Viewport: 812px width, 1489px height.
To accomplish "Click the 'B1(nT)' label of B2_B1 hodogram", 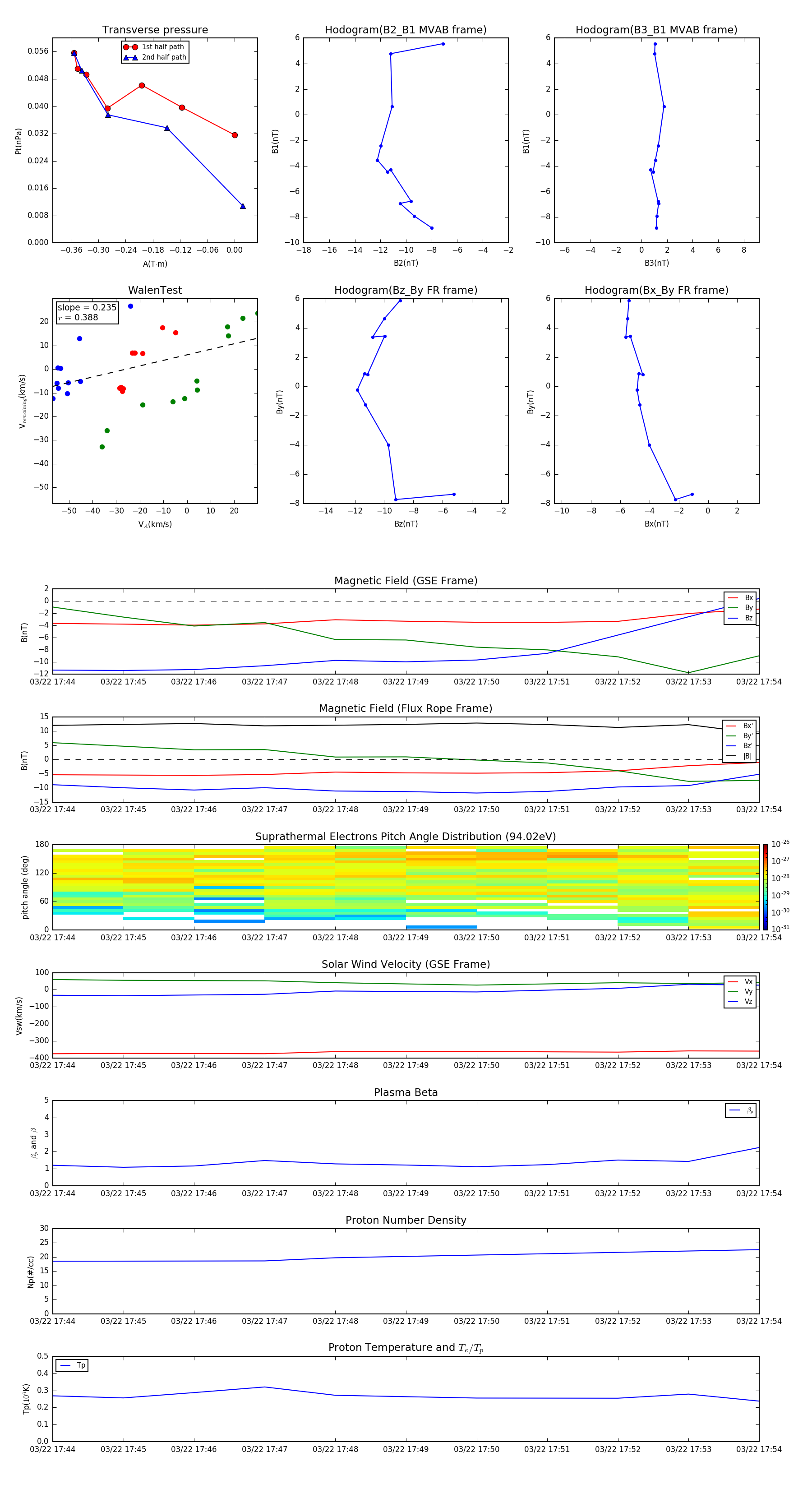I will pyautogui.click(x=275, y=141).
